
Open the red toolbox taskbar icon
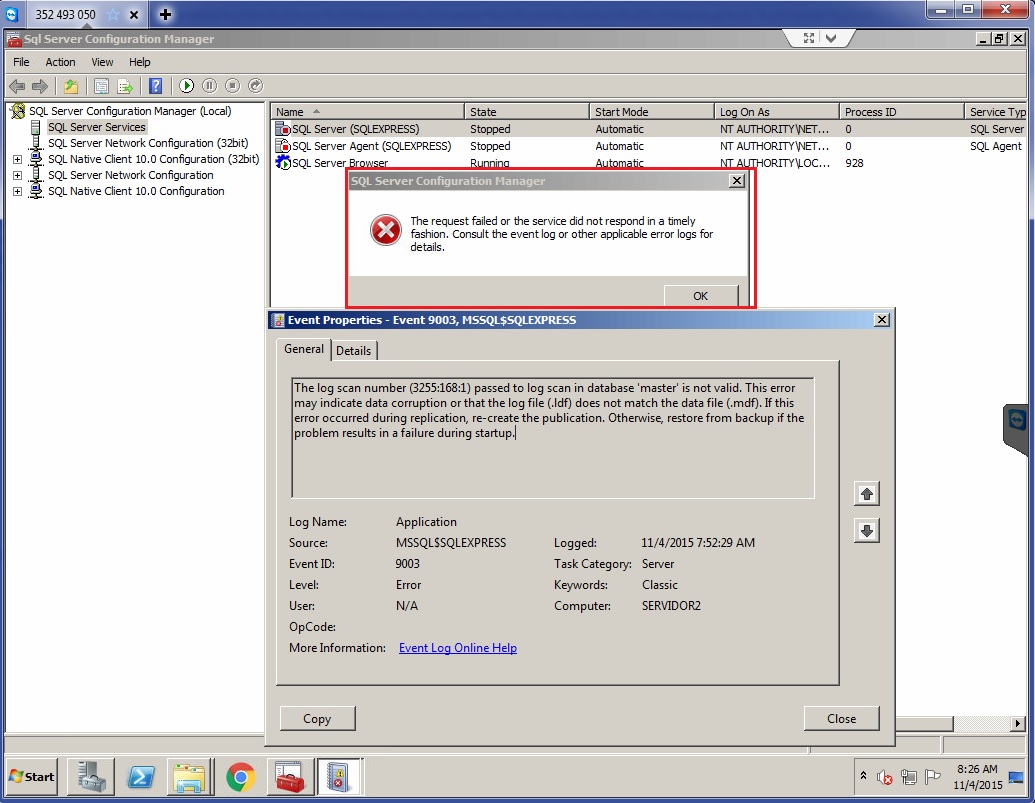(290, 777)
